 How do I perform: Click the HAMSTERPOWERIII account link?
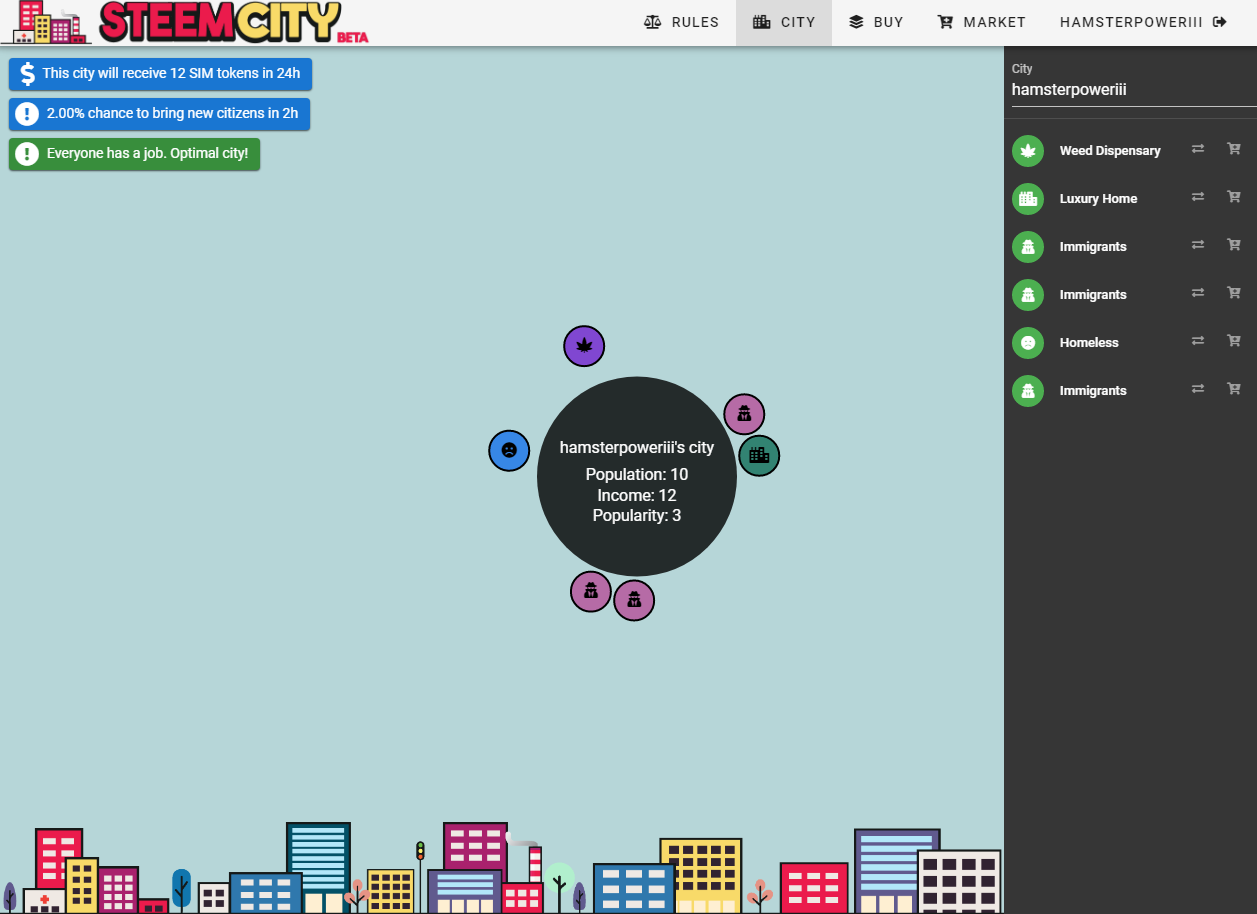click(x=1130, y=22)
